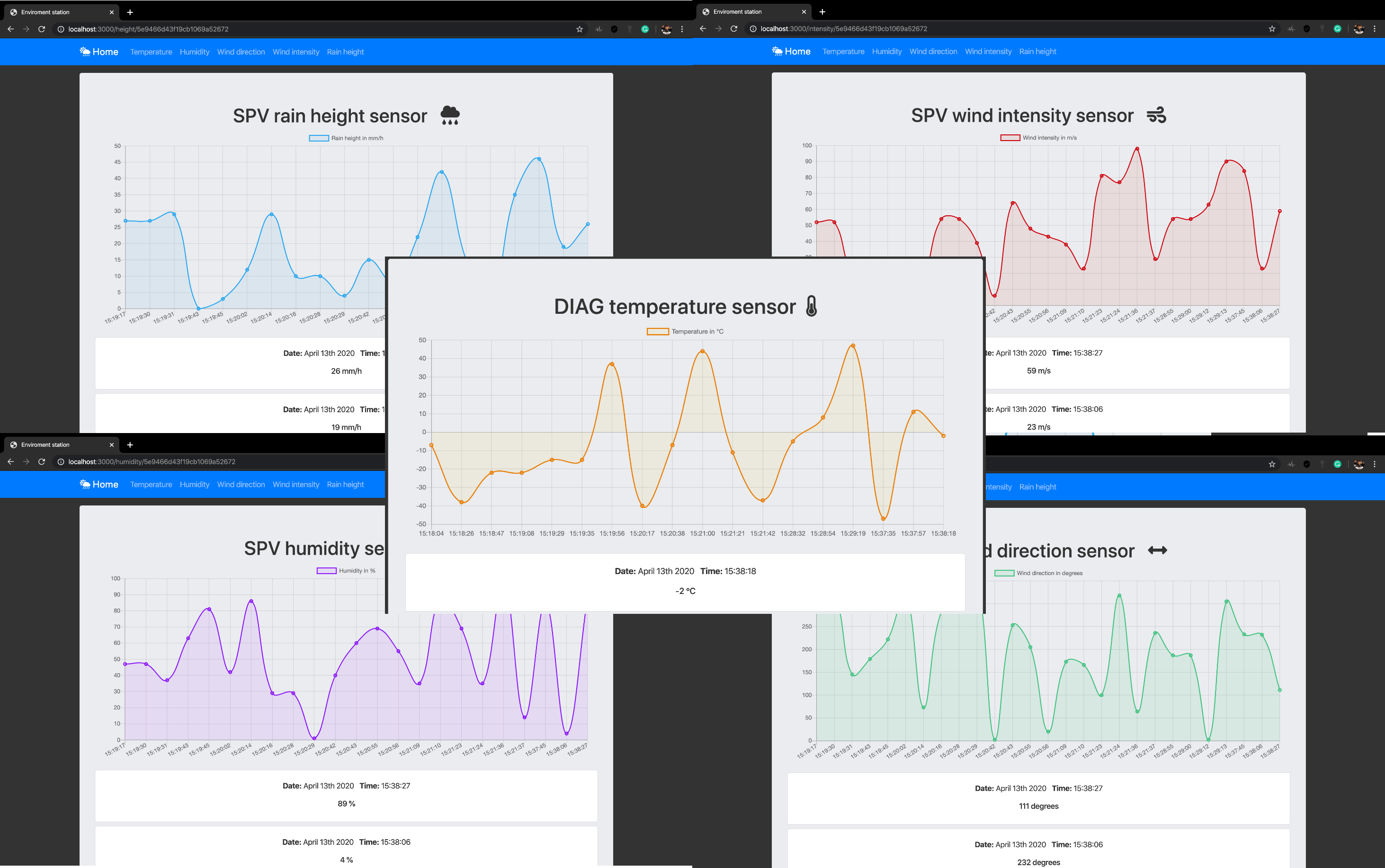The height and width of the screenshot is (868, 1385).
Task: Go forward in humidity browser window
Action: (x=26, y=461)
